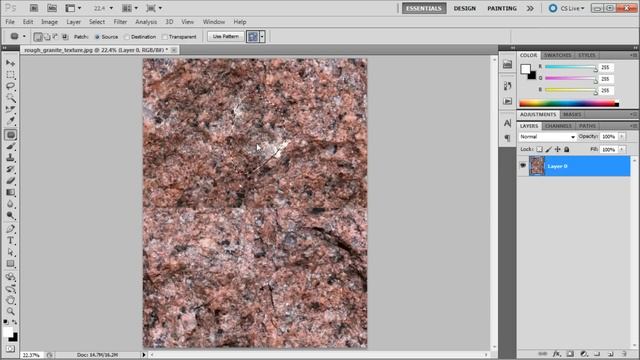Select the History Brush tool
Image resolution: width=640 pixels, height=360 pixels.
(x=11, y=169)
